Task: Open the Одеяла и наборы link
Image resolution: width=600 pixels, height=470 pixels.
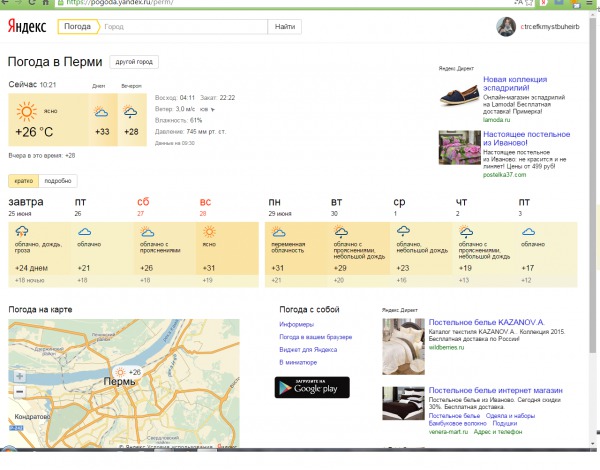Action: tap(510, 416)
